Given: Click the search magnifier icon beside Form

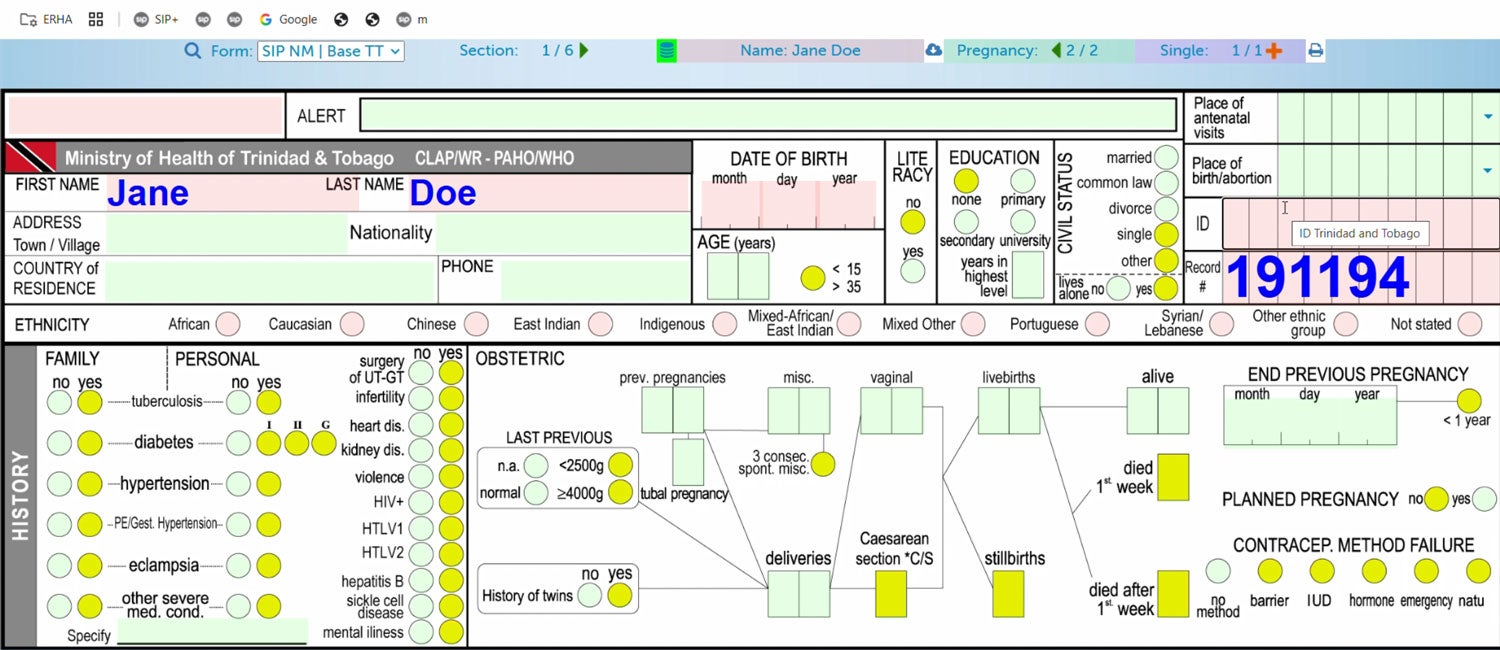Looking at the screenshot, I should click(x=192, y=51).
